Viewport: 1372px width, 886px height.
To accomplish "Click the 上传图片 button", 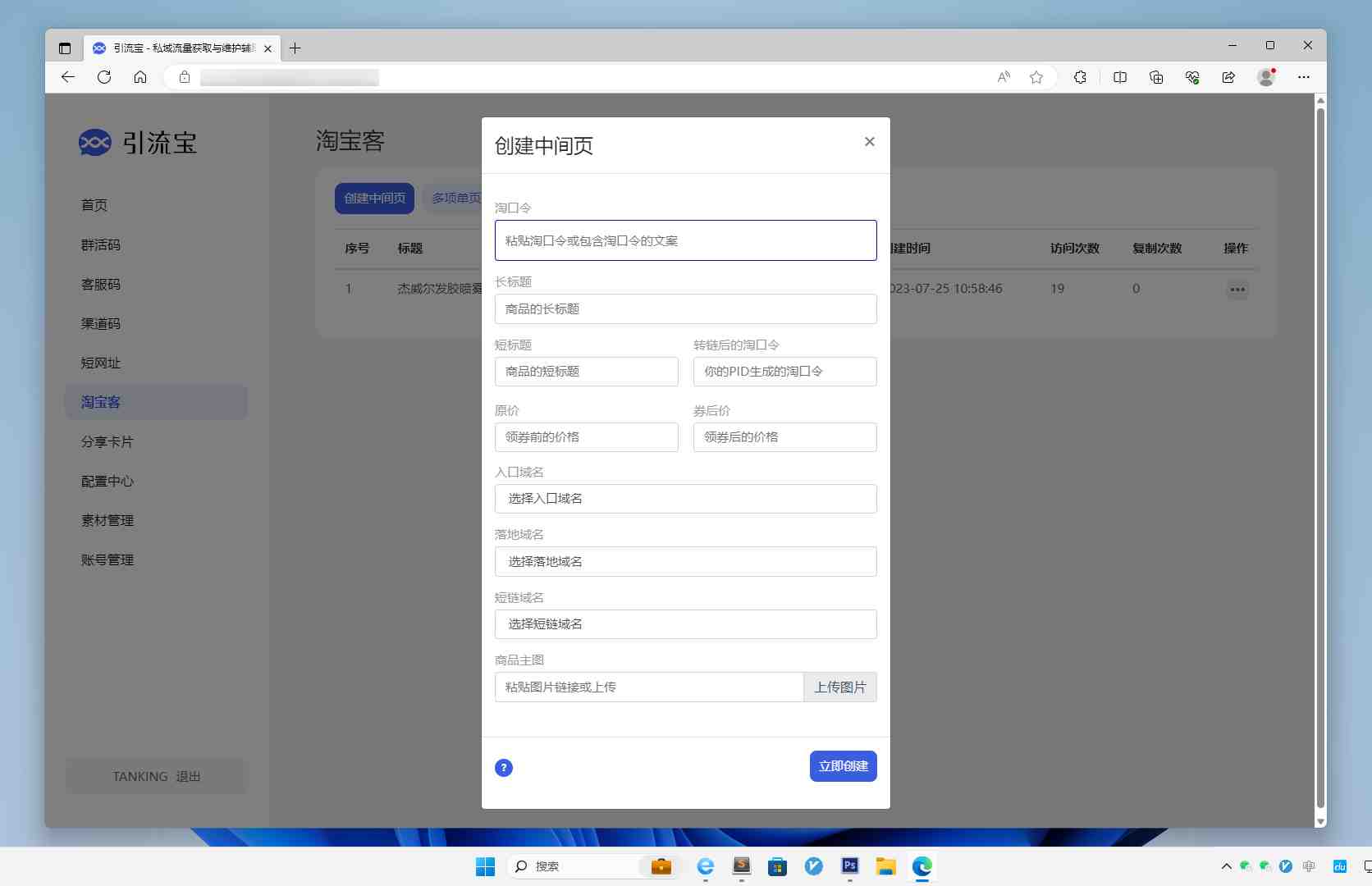I will click(839, 687).
